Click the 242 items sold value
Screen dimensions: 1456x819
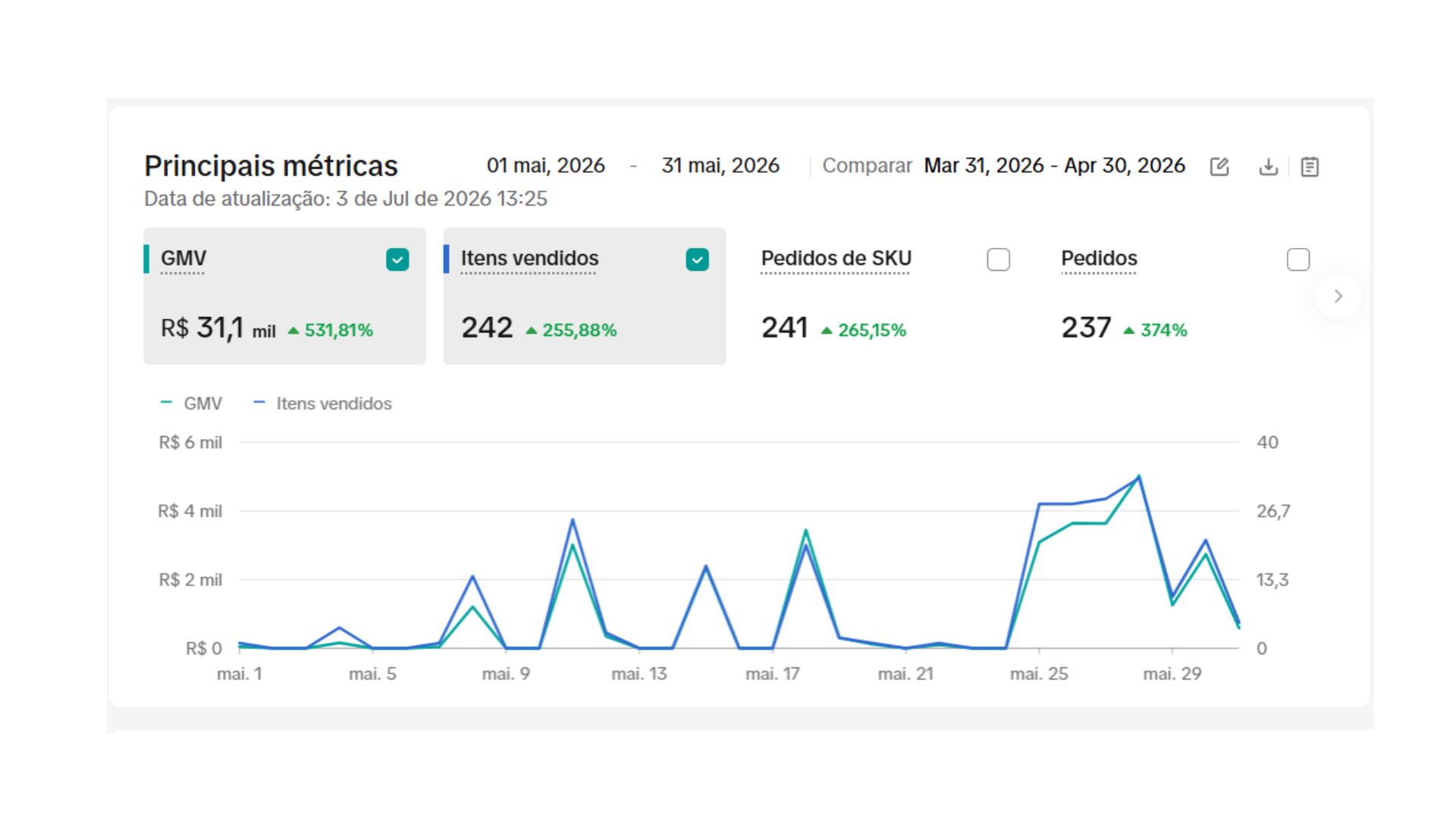coord(487,328)
